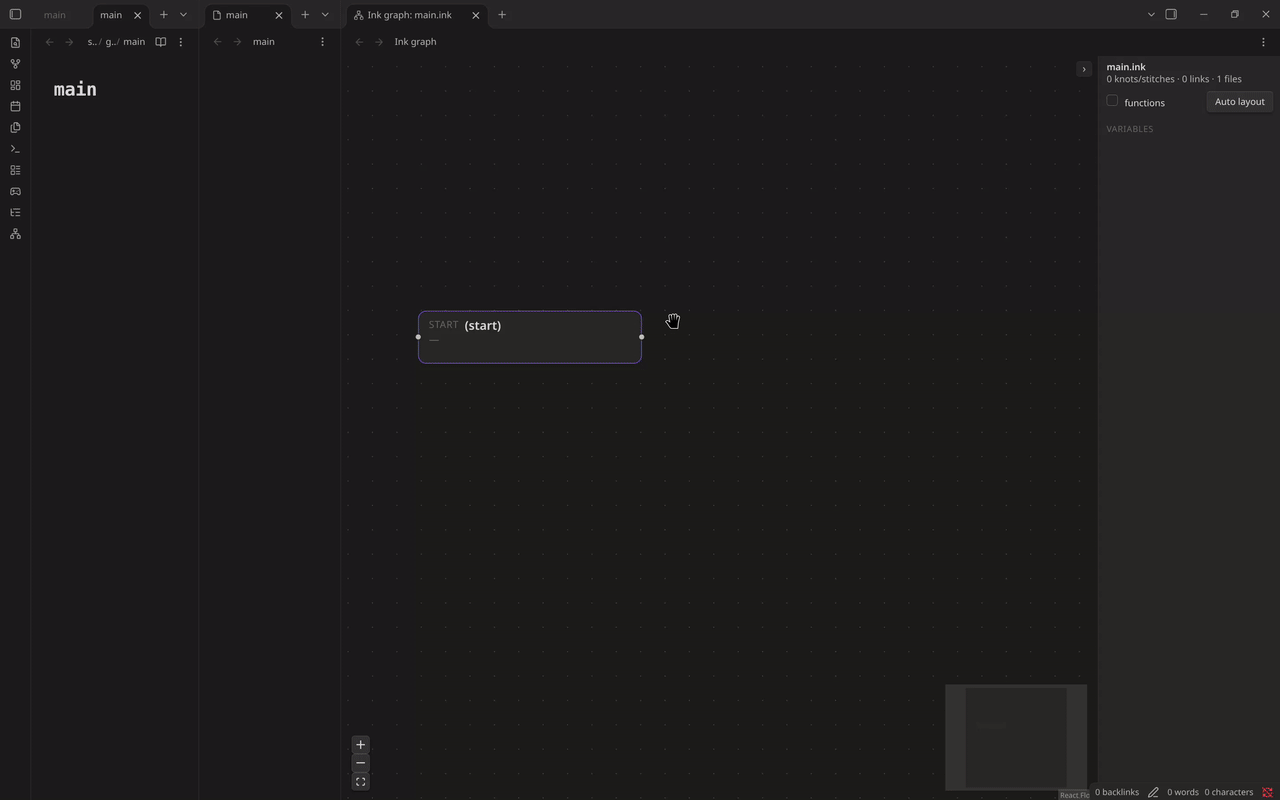Viewport: 1280px width, 800px height.
Task: Click the gamepad ribbon icon
Action: 15,191
